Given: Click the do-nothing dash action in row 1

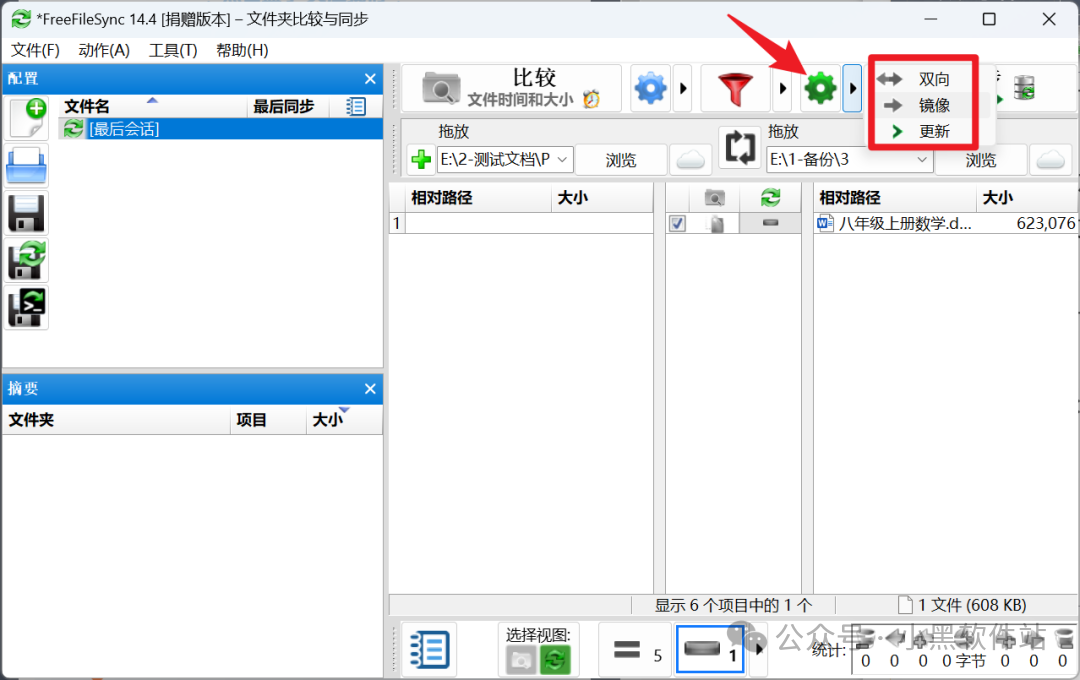Looking at the screenshot, I should coord(770,223).
